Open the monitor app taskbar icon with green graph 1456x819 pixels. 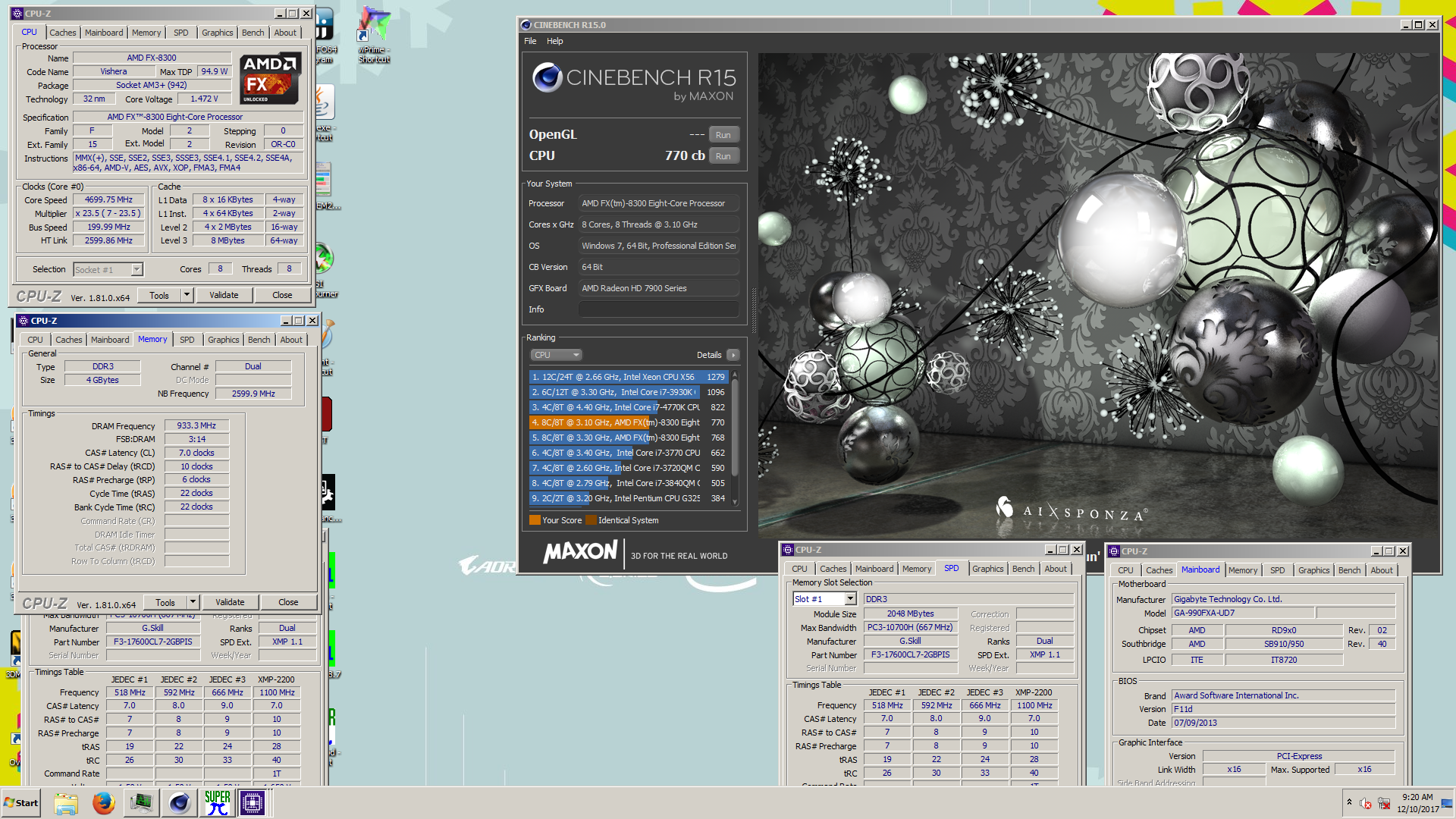click(x=142, y=802)
